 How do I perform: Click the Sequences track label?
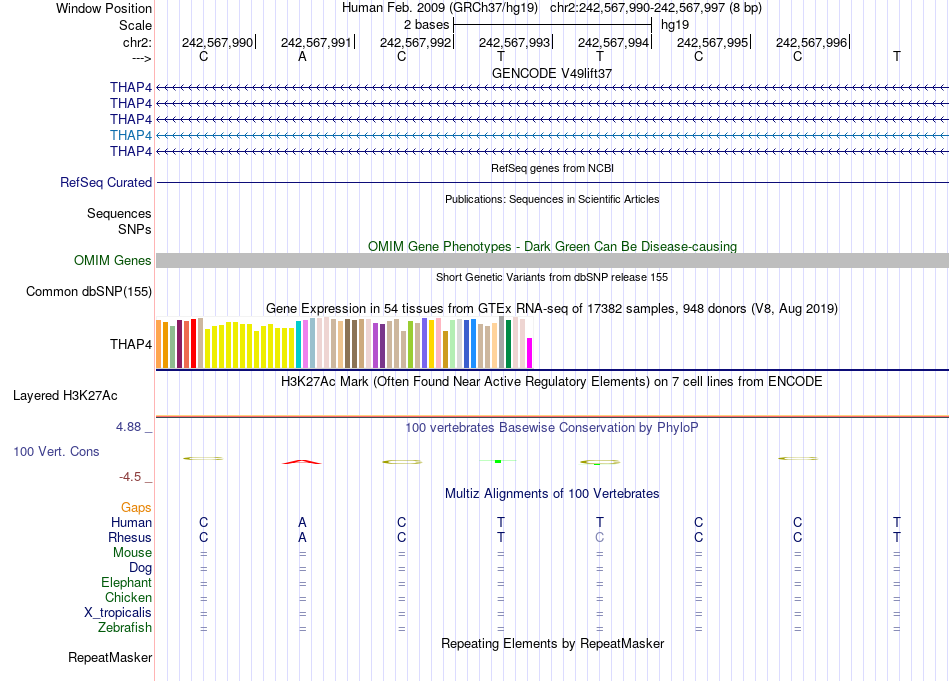119,213
